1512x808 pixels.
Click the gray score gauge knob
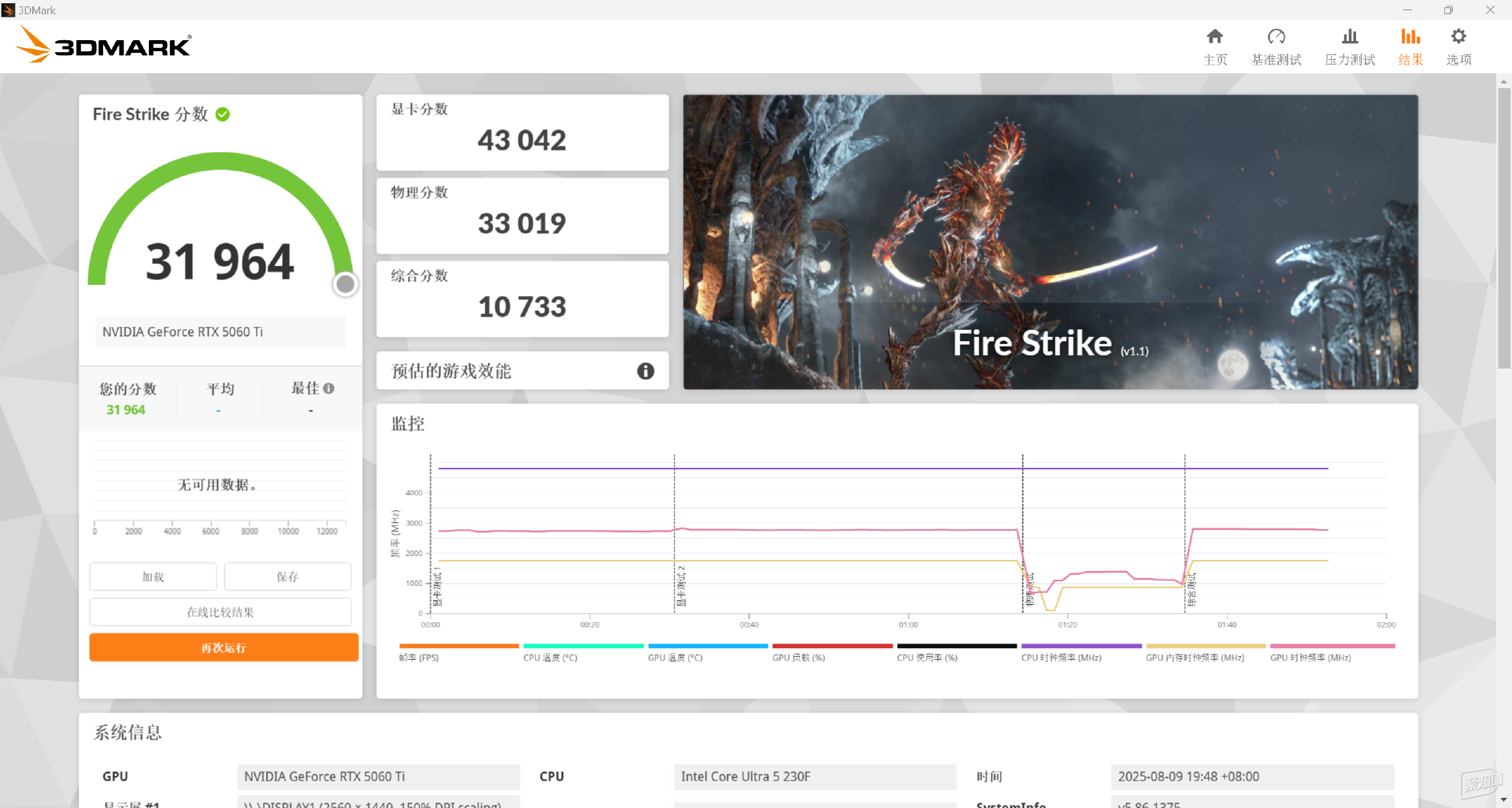point(345,284)
